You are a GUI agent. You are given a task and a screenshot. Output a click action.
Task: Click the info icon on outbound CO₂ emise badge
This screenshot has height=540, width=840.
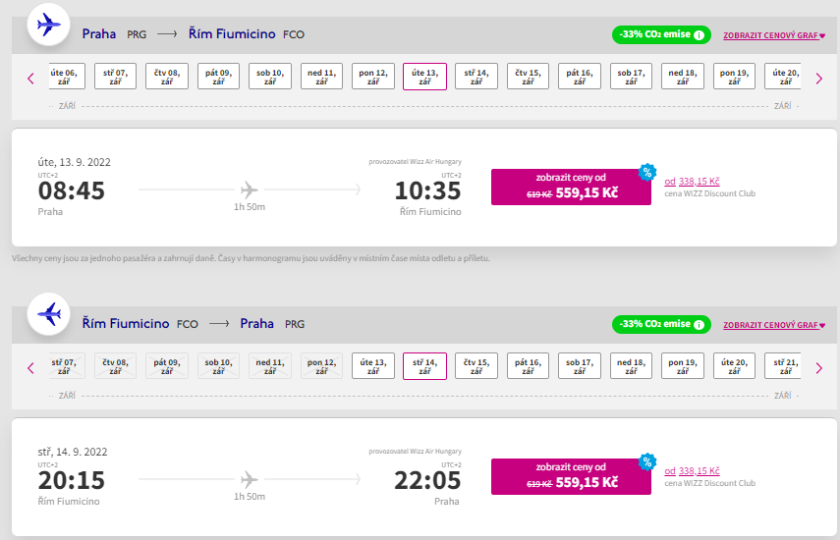(699, 35)
